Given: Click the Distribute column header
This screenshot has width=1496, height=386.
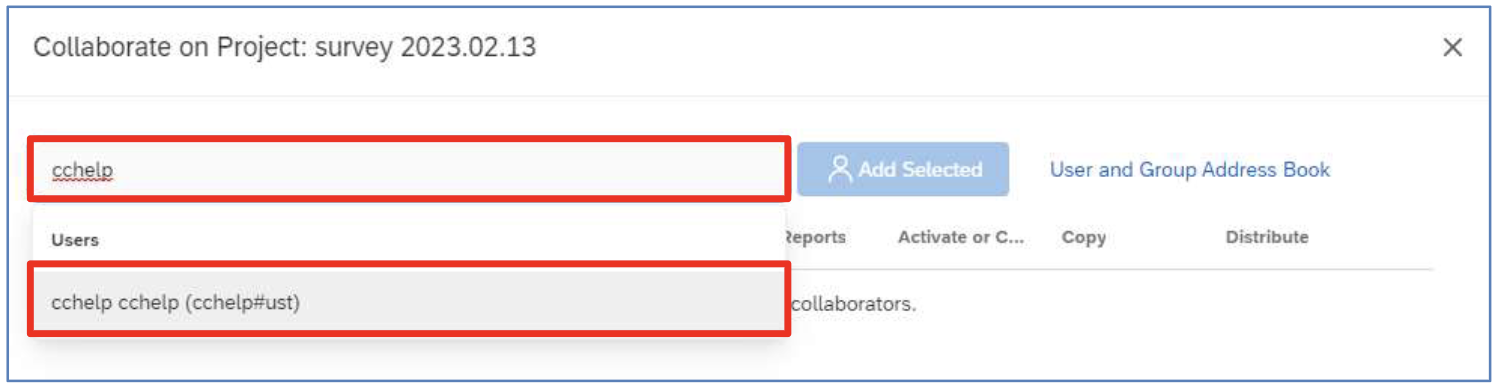Looking at the screenshot, I should (1267, 237).
